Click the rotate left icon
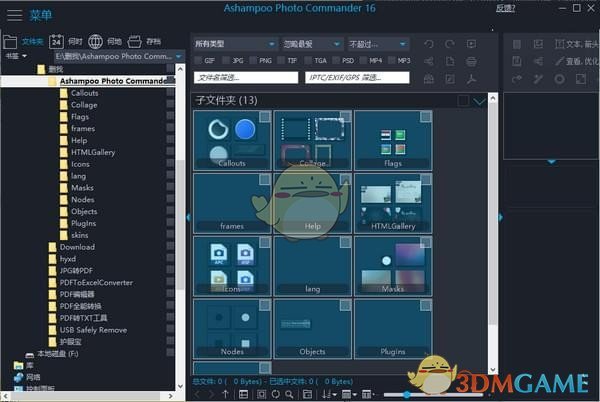 tap(429, 44)
